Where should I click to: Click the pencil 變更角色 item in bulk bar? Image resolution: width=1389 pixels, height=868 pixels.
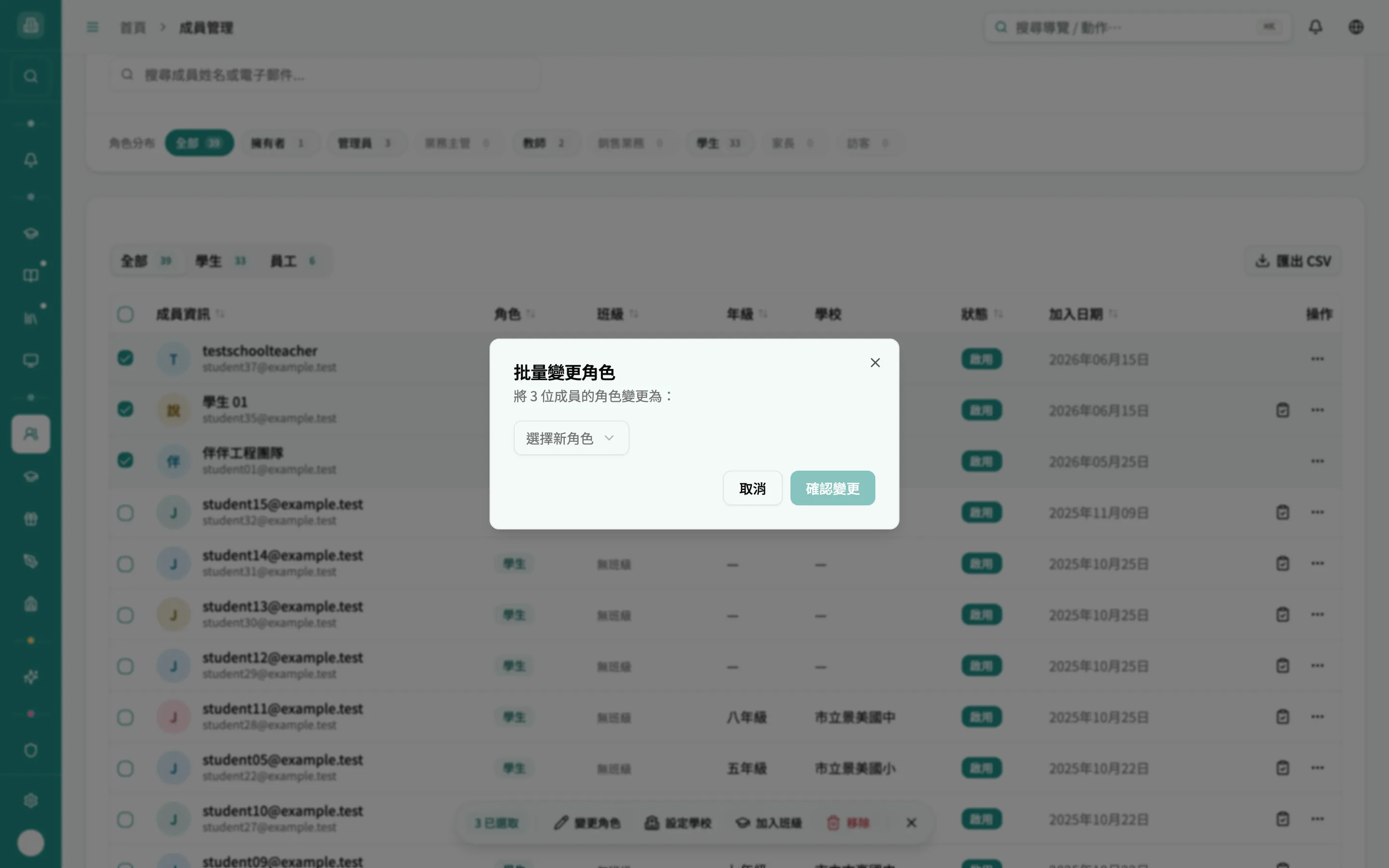(587, 823)
